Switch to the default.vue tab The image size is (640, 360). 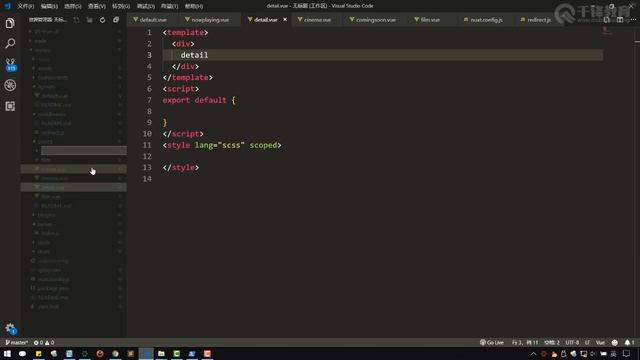coord(152,20)
